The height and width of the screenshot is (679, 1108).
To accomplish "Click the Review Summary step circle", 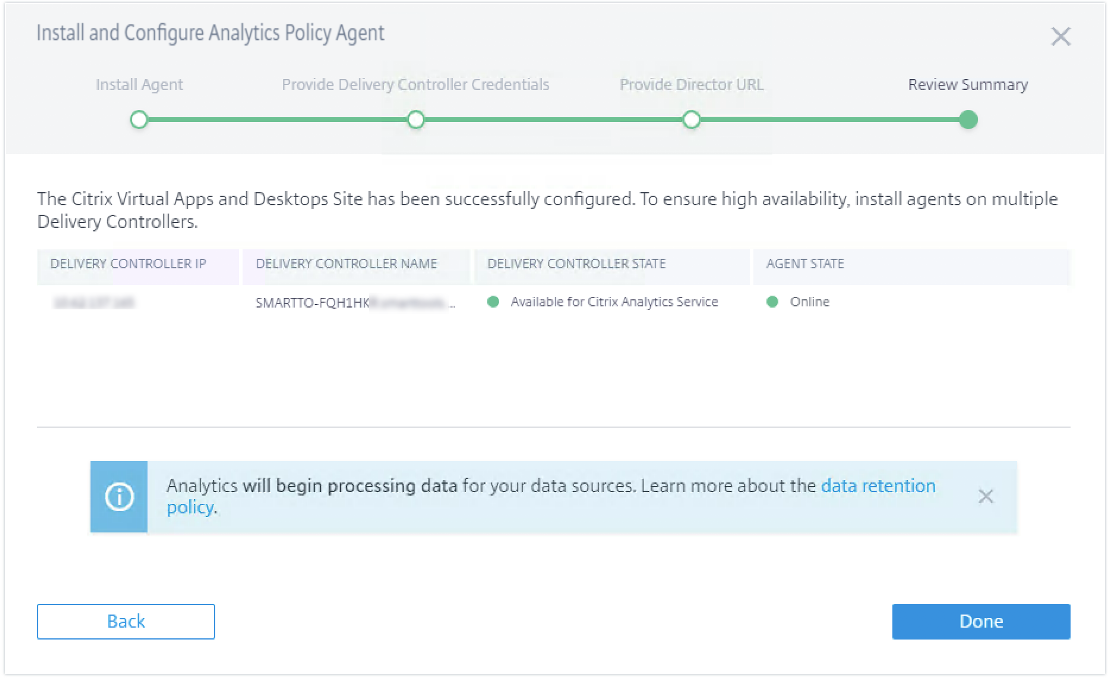I will pos(967,120).
